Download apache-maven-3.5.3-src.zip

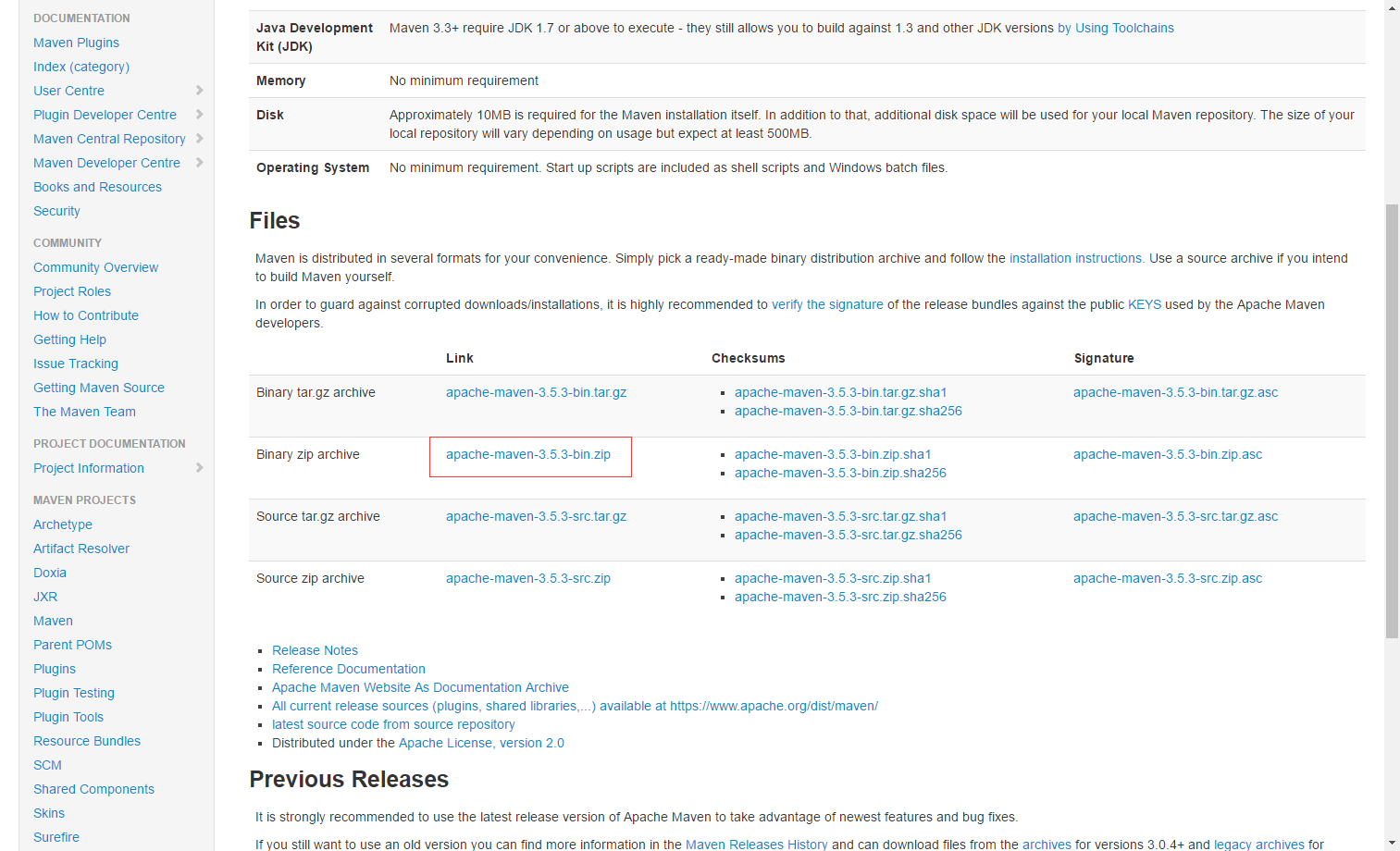(528, 578)
